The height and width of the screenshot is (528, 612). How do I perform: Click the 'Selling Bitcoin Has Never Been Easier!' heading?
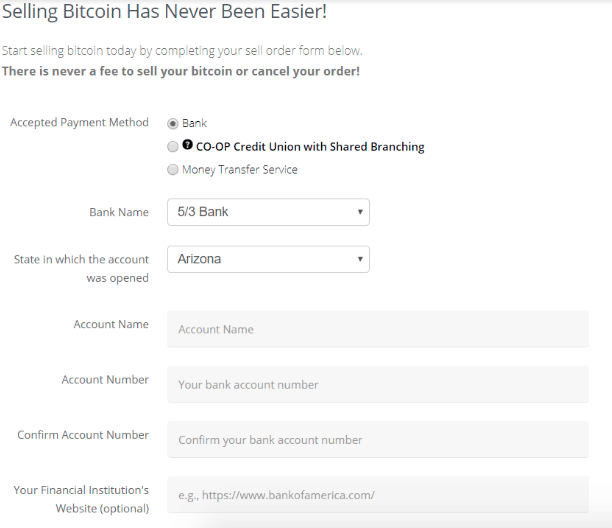tap(163, 14)
